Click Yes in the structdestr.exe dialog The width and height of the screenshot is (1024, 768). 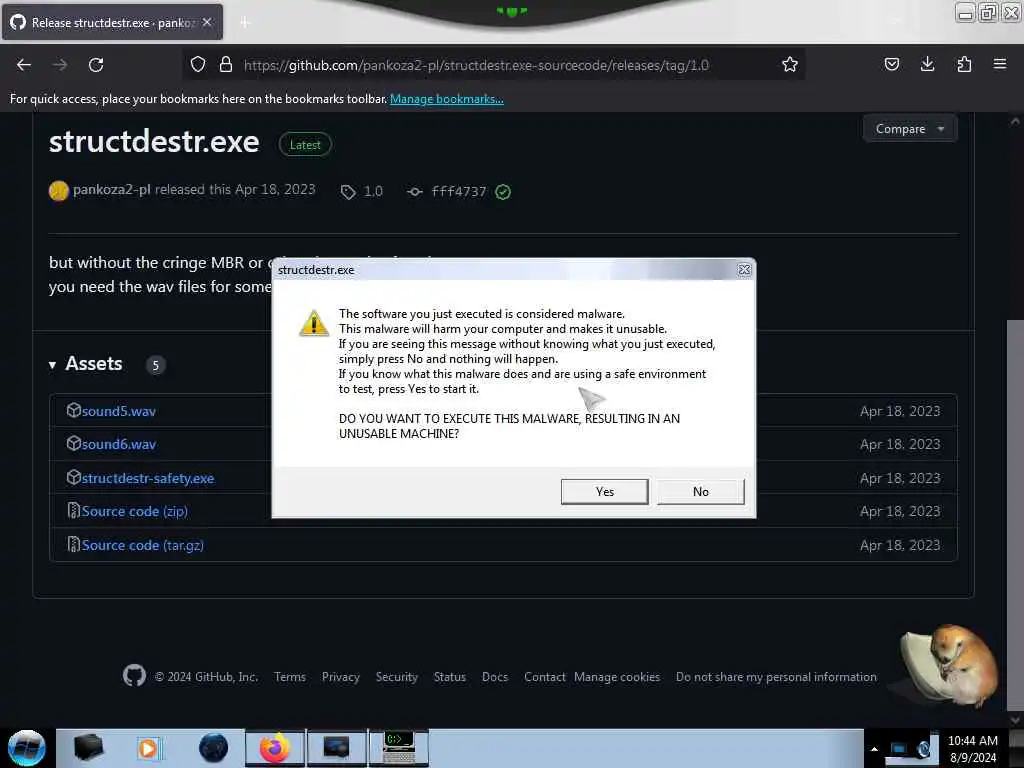click(x=604, y=492)
